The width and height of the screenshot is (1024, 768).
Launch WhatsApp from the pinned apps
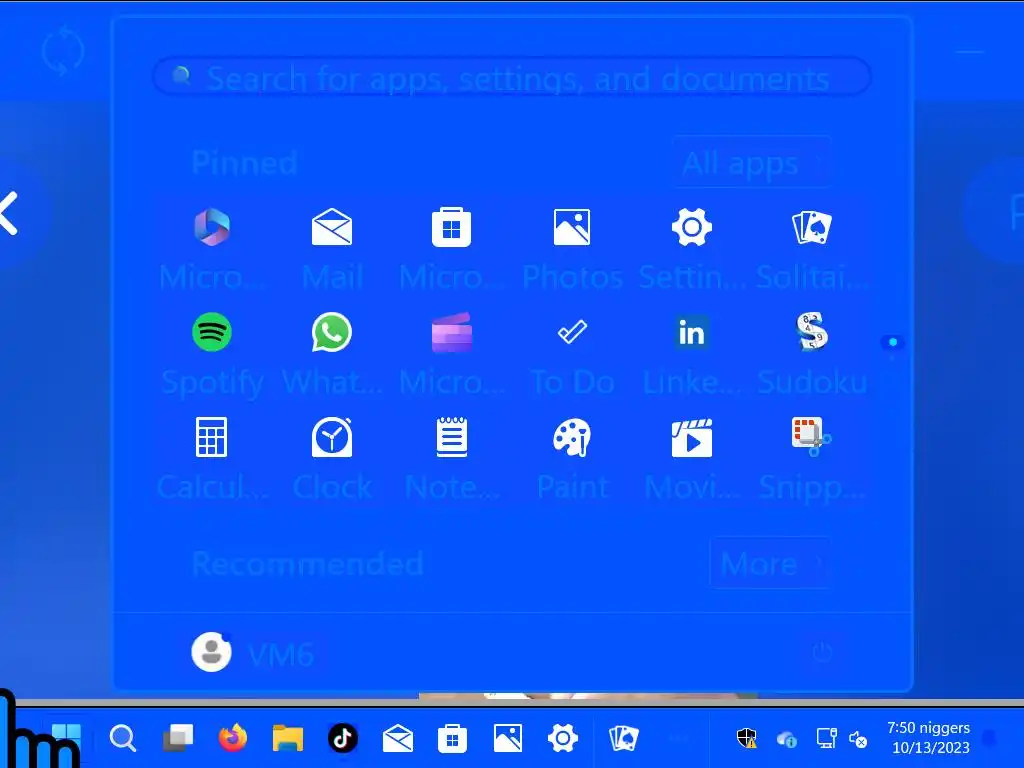(332, 332)
